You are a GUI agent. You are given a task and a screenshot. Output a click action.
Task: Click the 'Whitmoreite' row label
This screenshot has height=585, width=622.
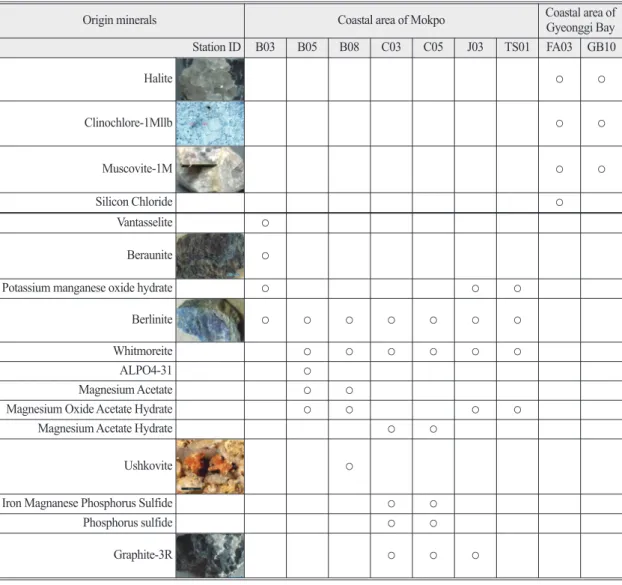click(x=142, y=351)
